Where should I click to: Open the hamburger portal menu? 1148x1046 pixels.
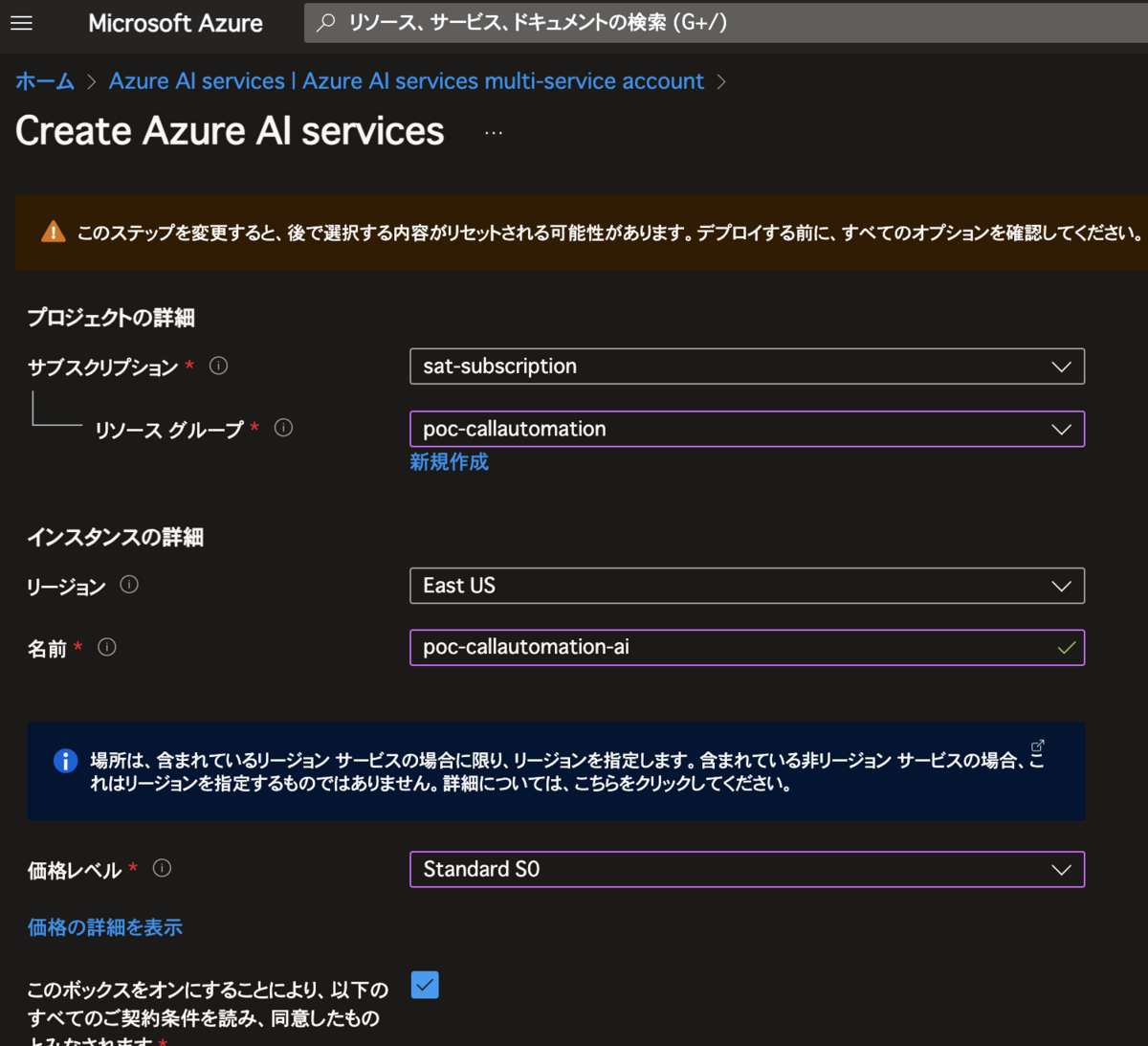[x=21, y=23]
